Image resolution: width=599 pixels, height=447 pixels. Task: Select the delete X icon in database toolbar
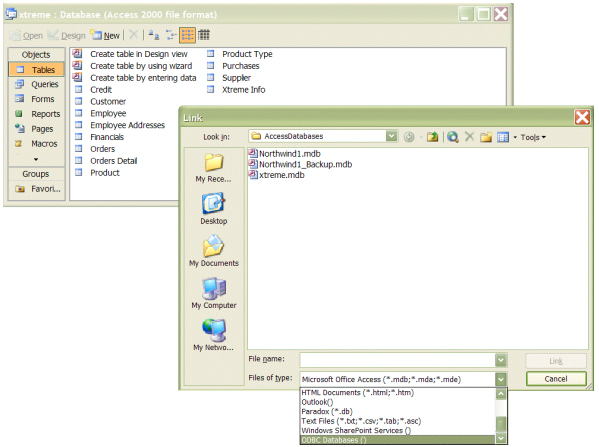(x=133, y=35)
